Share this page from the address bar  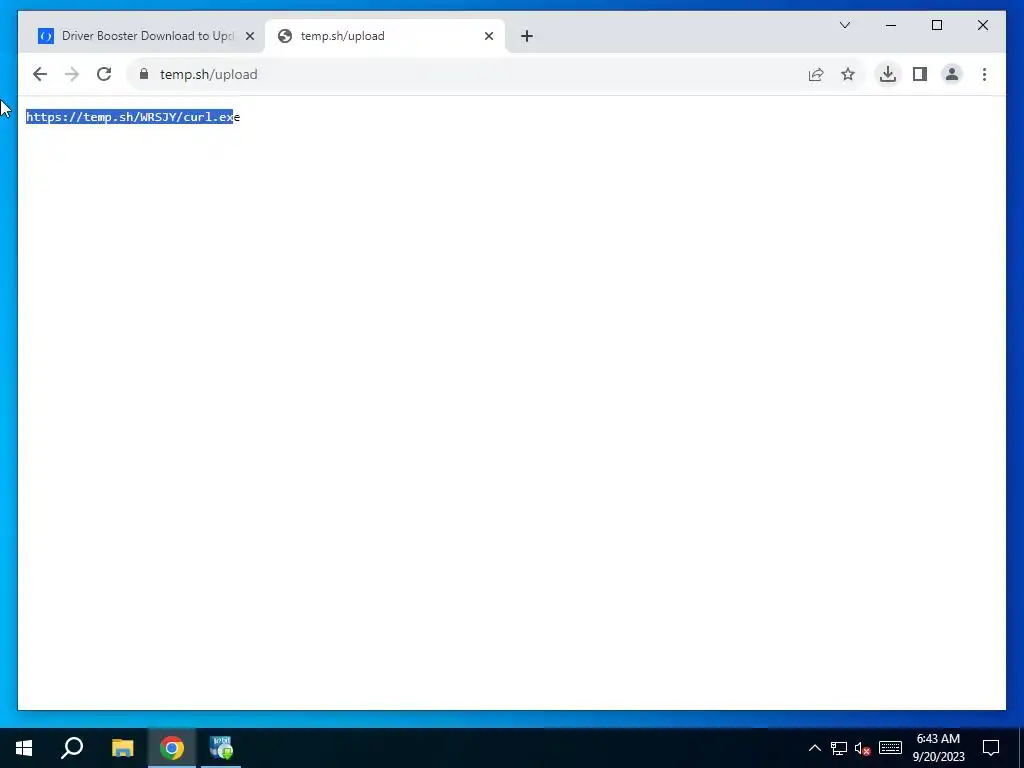point(816,74)
